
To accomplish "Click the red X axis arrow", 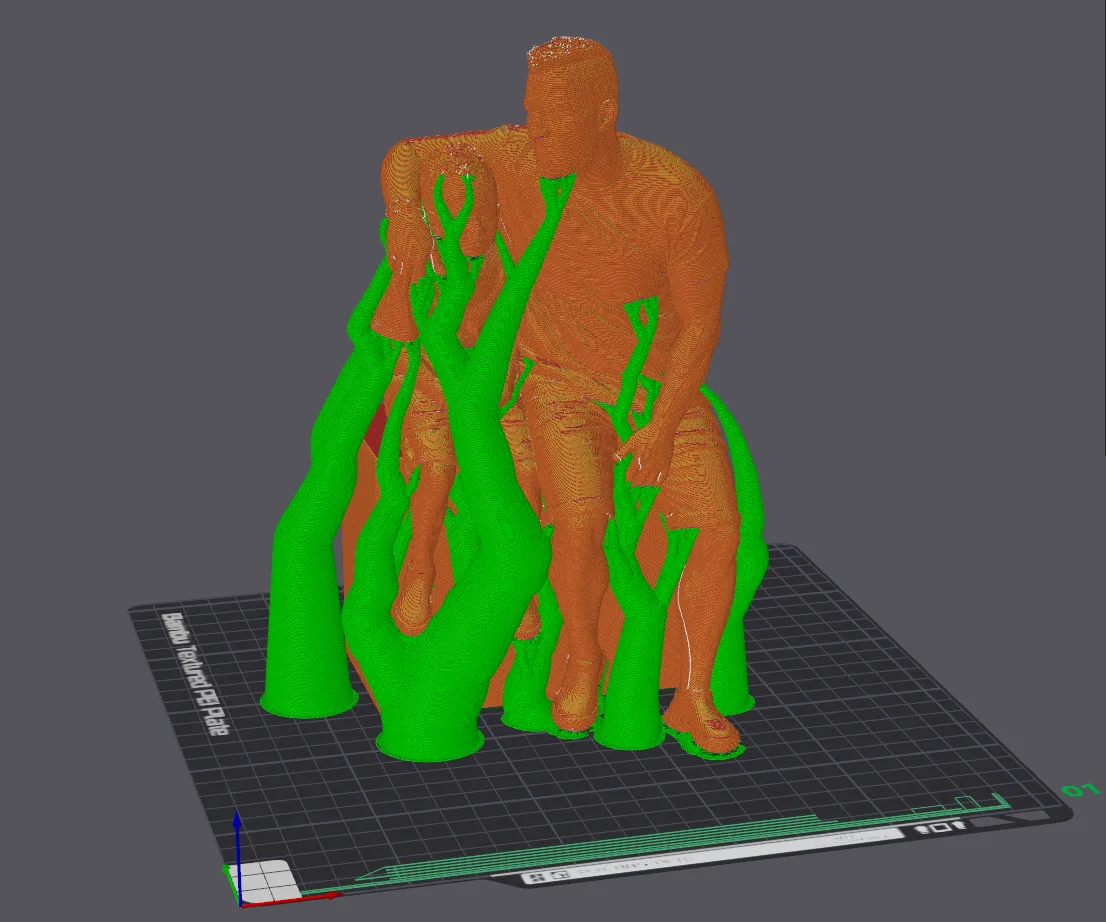I will tap(291, 900).
